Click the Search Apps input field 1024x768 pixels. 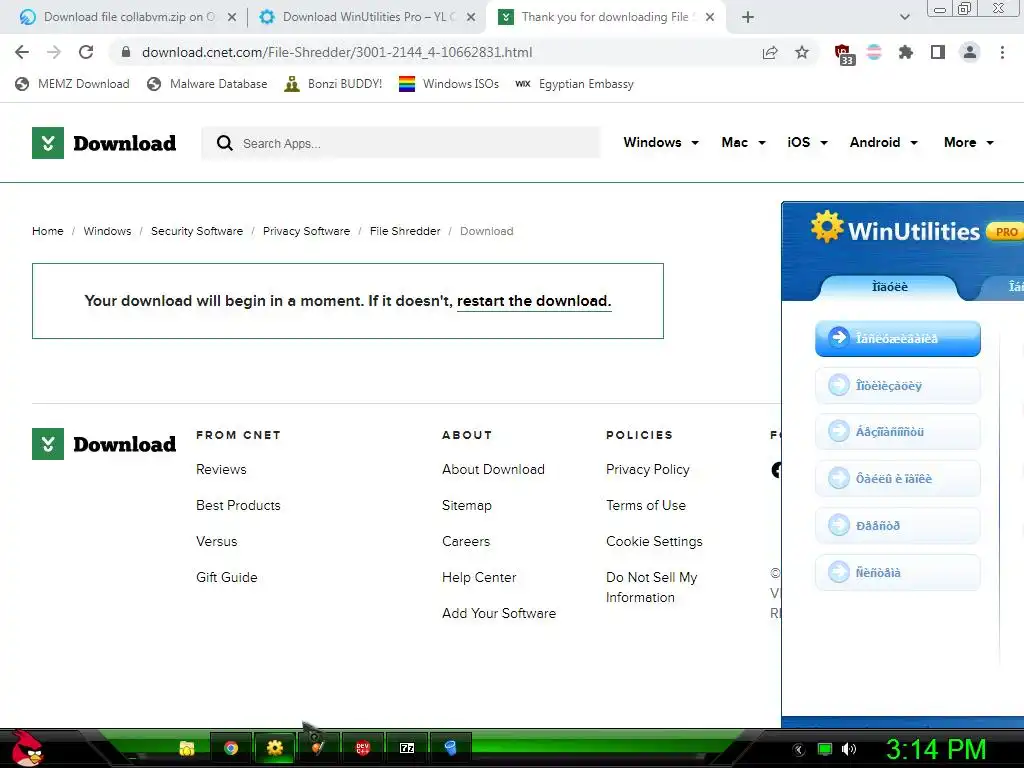click(x=400, y=143)
